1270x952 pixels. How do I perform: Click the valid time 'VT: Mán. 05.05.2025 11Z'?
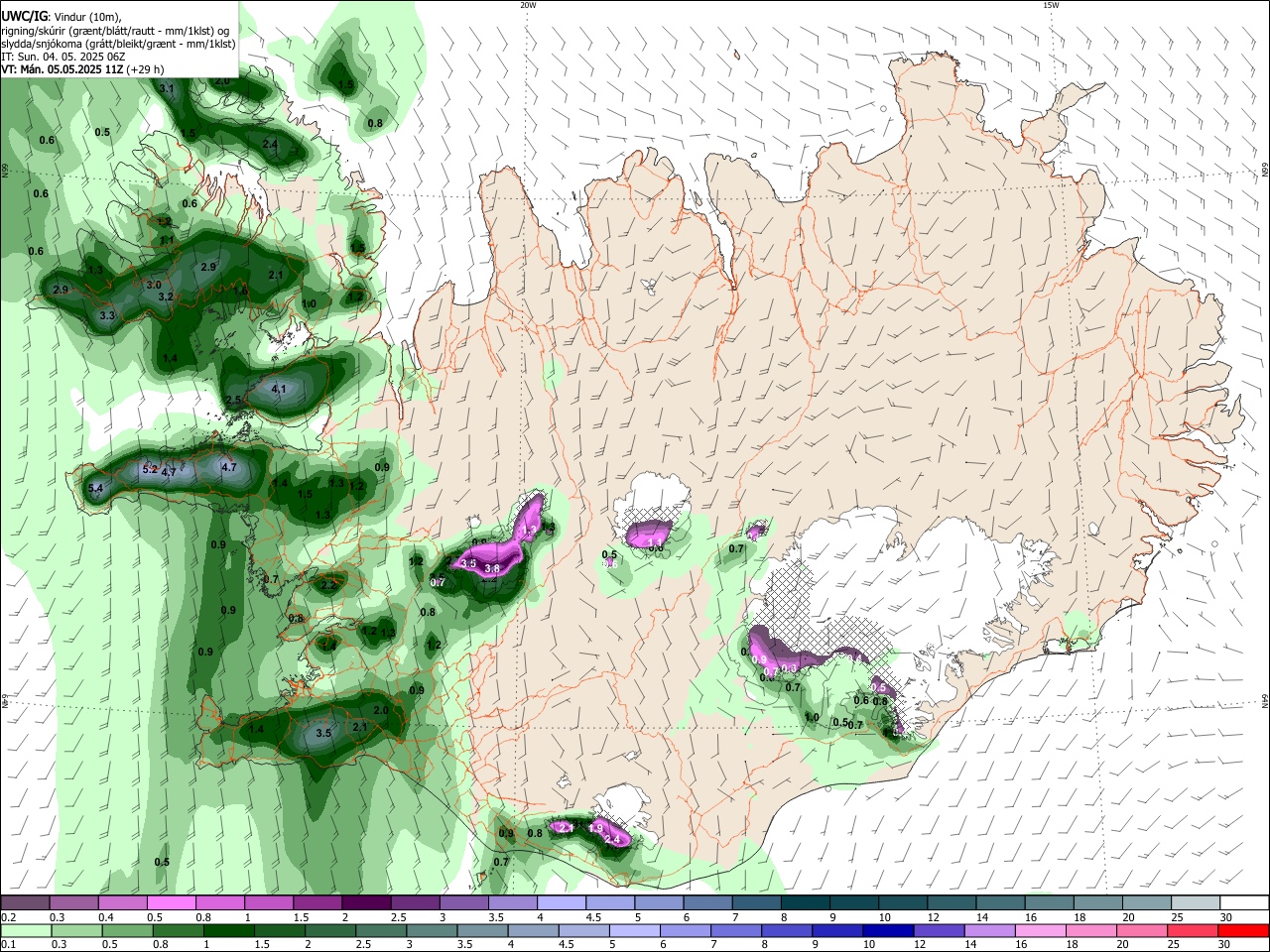pyautogui.click(x=61, y=69)
